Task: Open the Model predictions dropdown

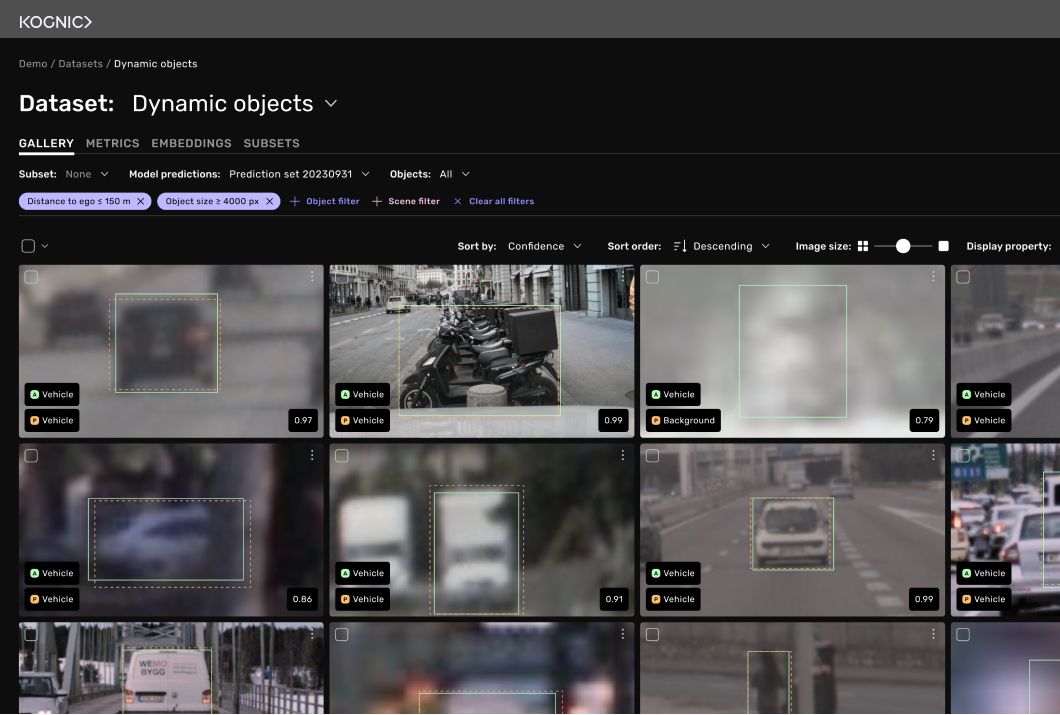Action: pyautogui.click(x=299, y=174)
